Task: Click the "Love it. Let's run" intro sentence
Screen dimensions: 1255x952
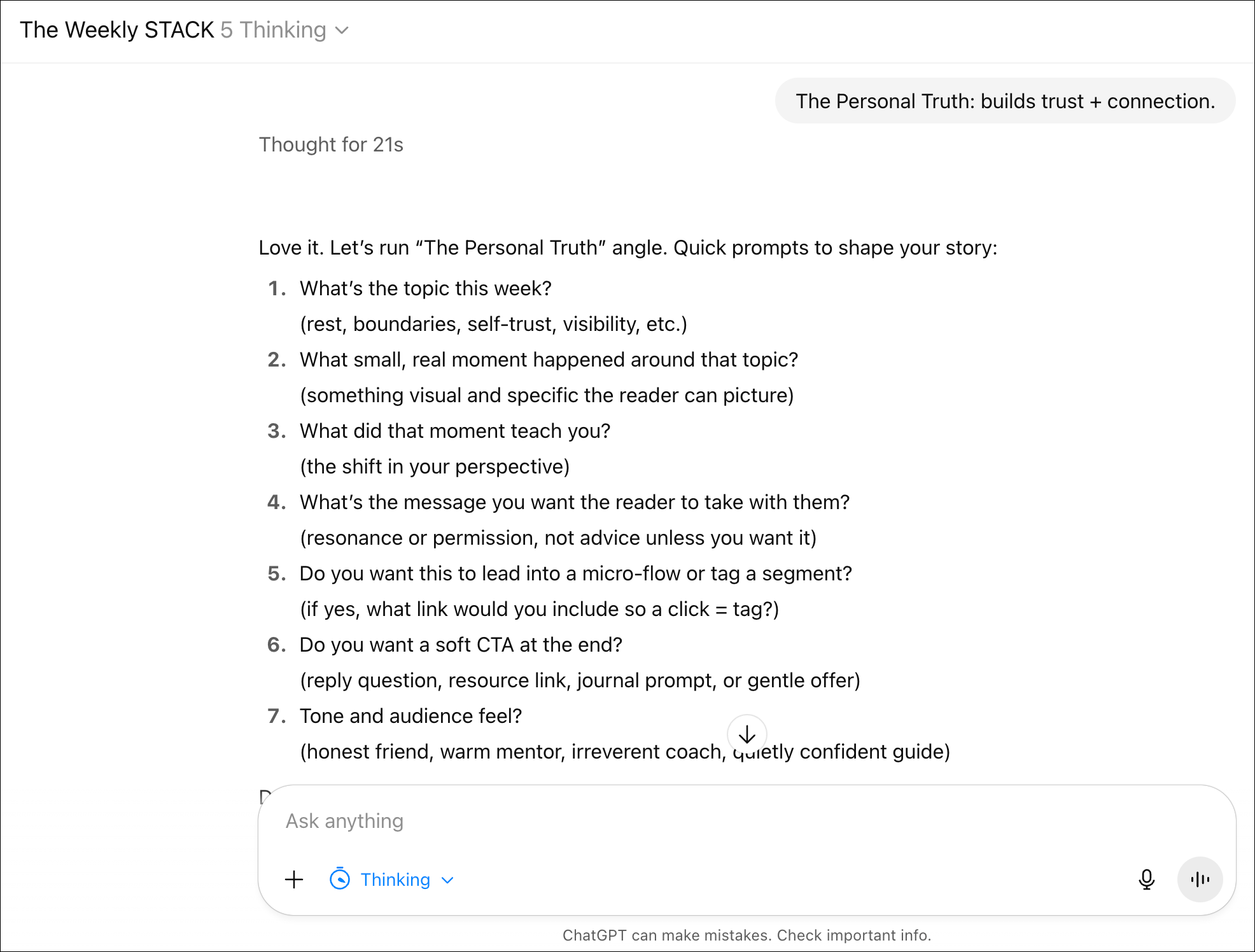Action: point(627,248)
